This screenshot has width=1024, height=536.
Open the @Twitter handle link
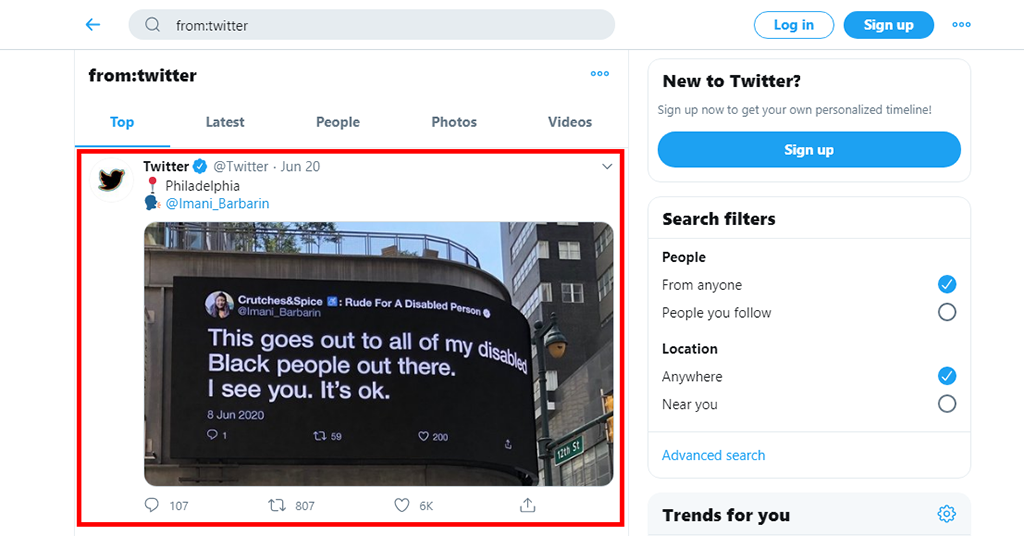click(240, 166)
